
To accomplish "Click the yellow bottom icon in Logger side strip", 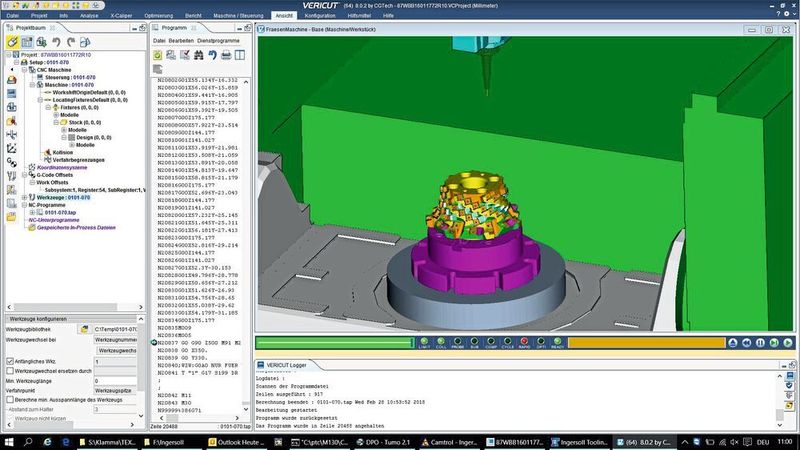I will pos(789,406).
